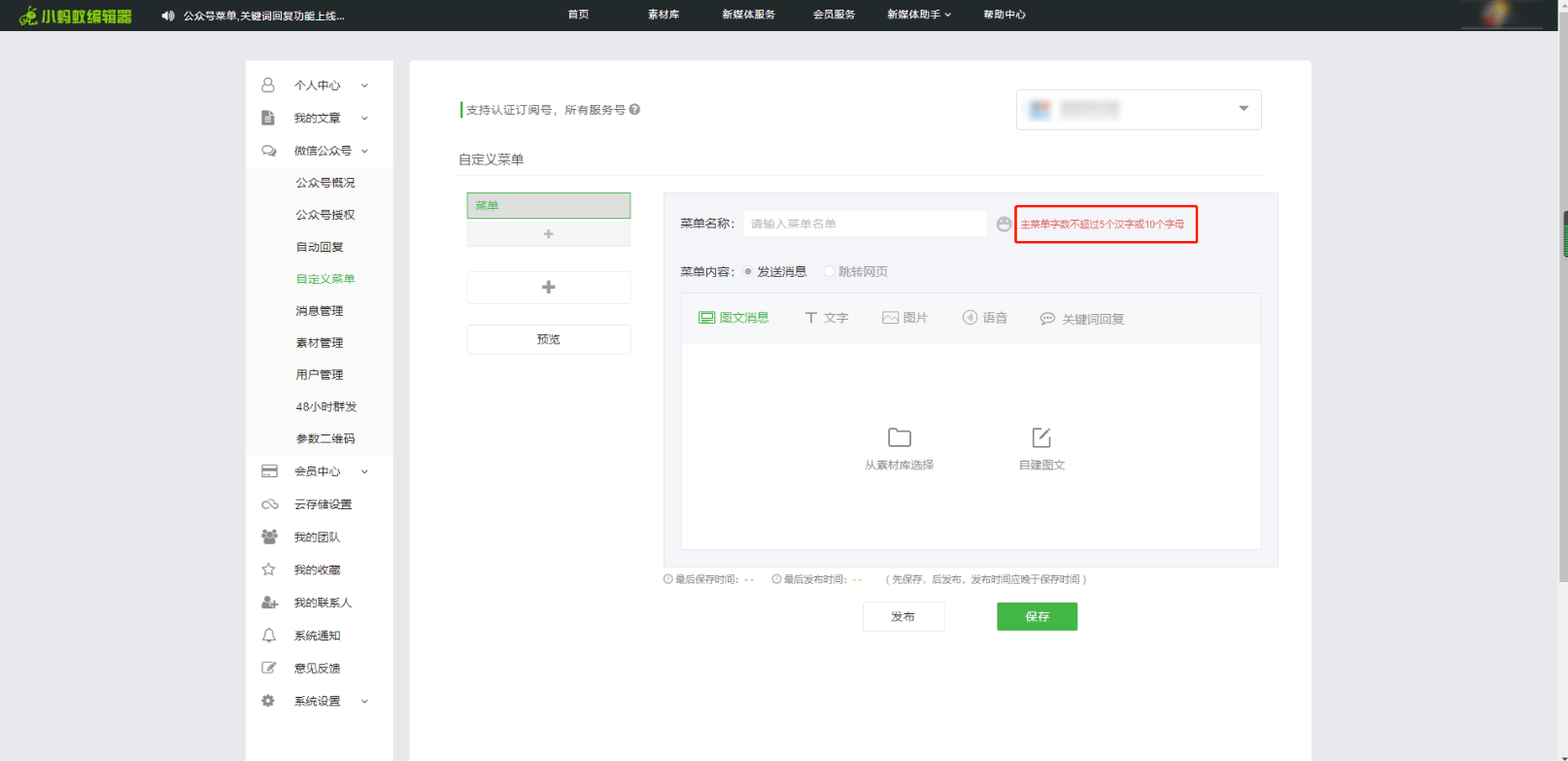Viewport: 1568px width, 761px height.
Task: Go to 帮助中心 in top navigation
Action: [1005, 15]
